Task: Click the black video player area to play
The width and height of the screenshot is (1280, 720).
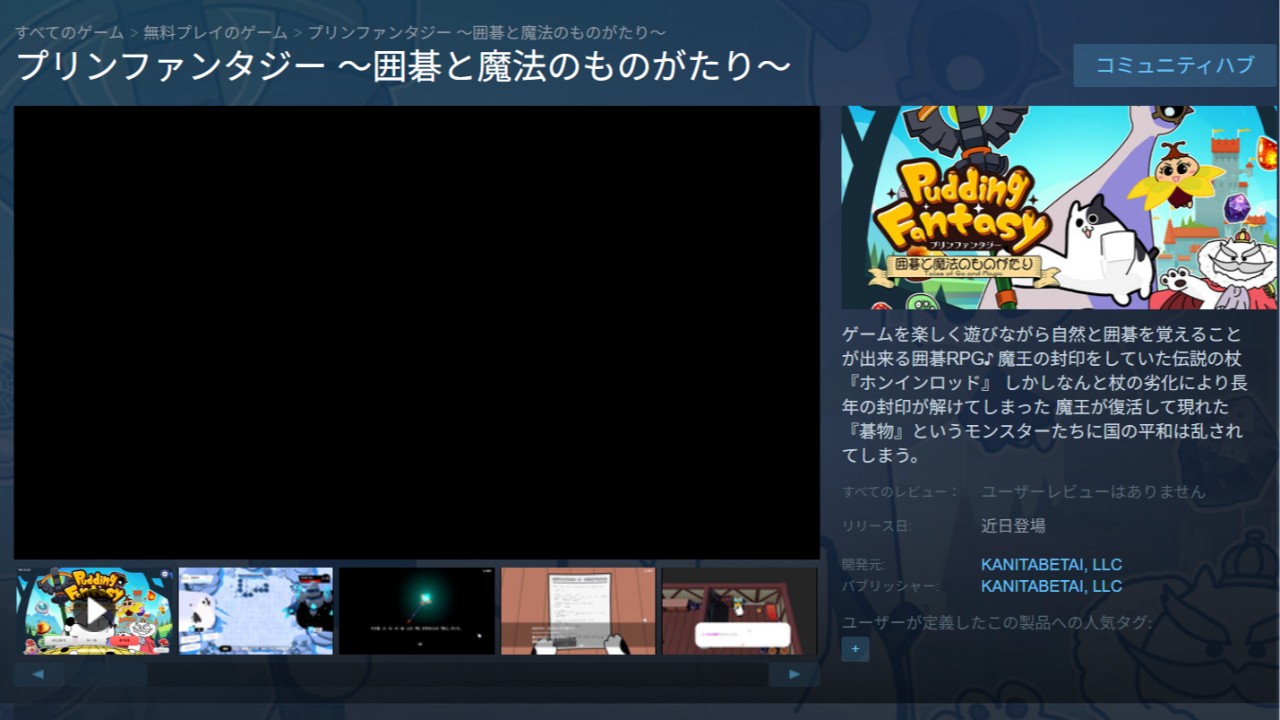Action: tap(415, 330)
